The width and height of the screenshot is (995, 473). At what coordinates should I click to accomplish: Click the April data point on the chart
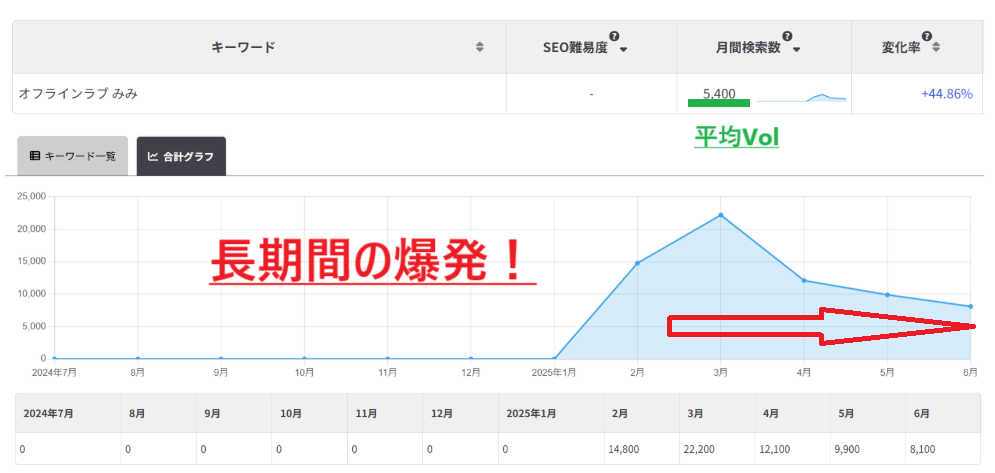803,280
